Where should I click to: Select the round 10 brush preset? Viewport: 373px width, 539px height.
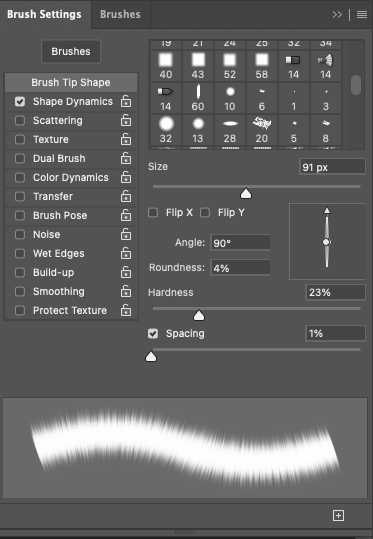click(x=230, y=98)
